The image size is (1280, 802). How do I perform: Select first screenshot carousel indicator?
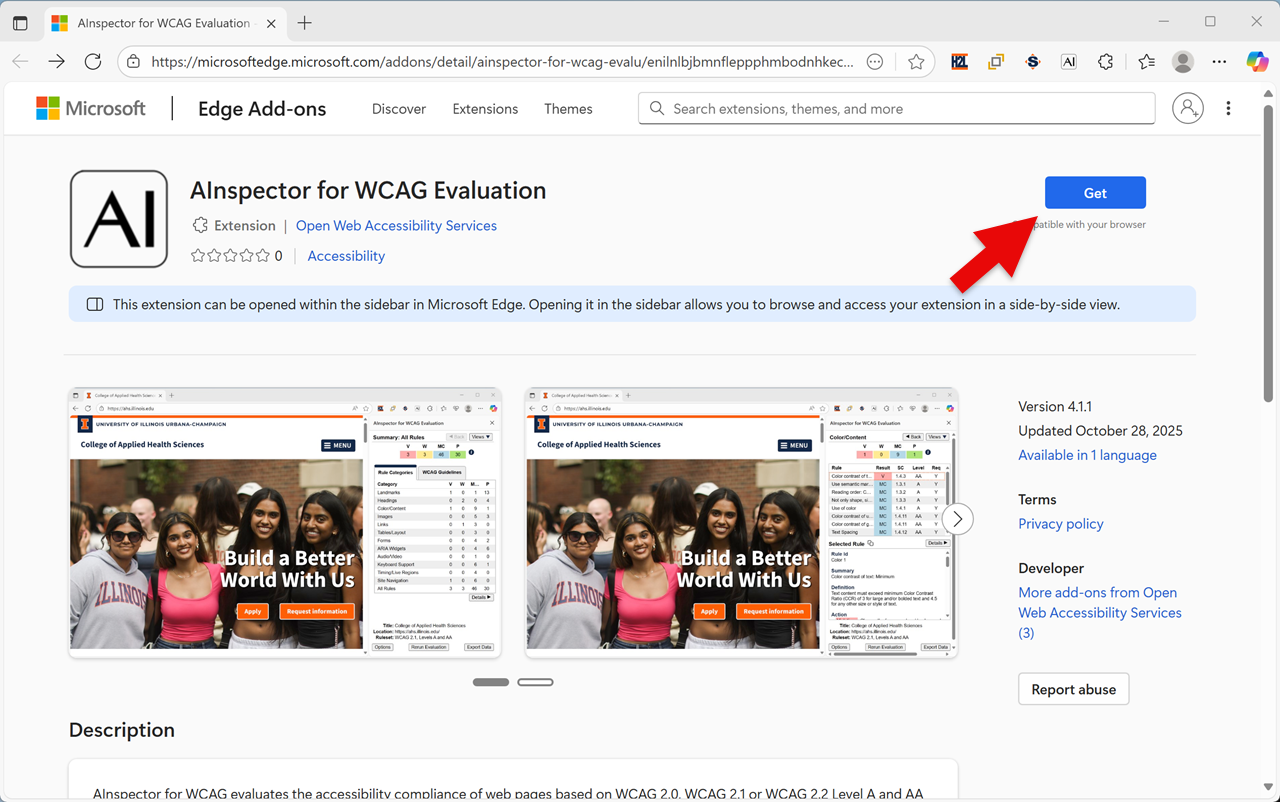click(490, 682)
